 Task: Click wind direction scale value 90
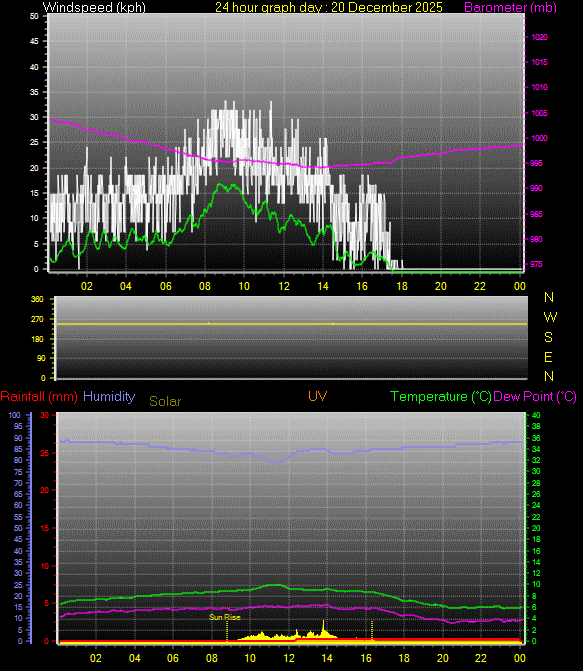pos(41,359)
